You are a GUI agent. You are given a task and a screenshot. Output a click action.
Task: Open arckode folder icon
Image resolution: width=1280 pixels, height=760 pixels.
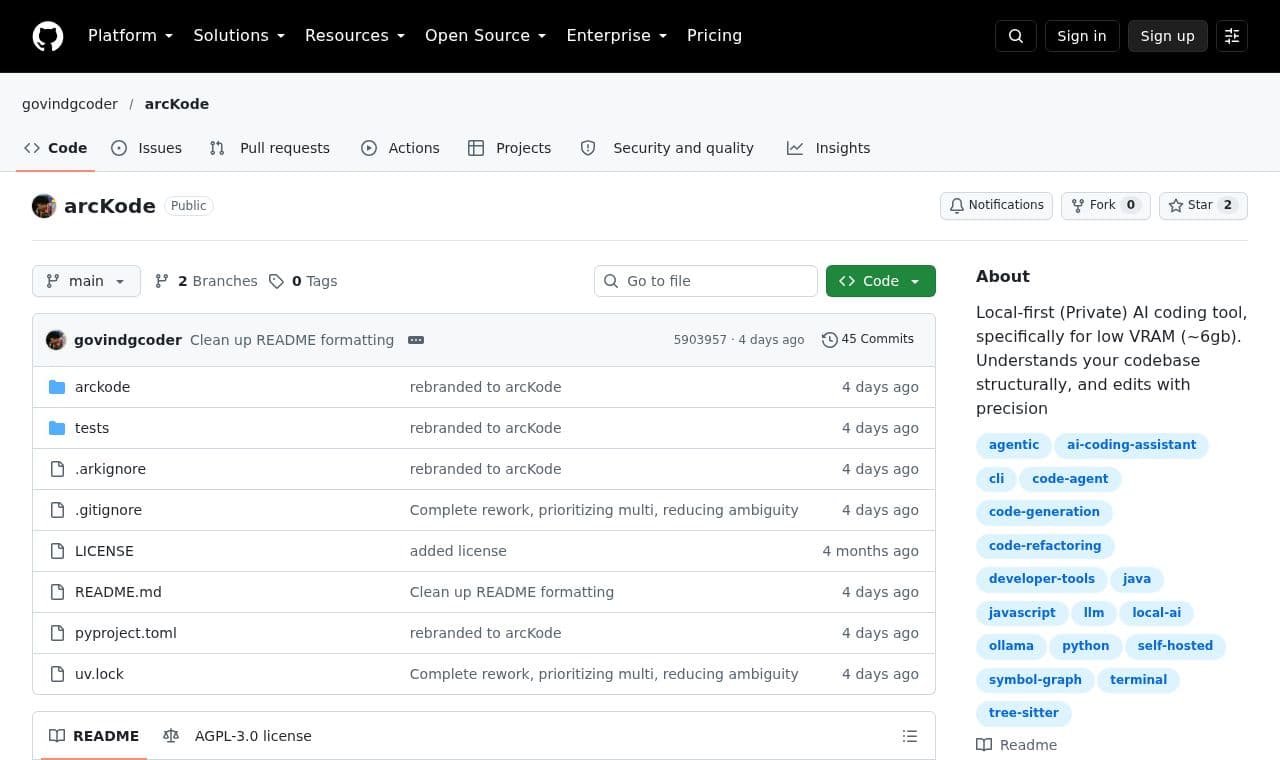(x=57, y=387)
